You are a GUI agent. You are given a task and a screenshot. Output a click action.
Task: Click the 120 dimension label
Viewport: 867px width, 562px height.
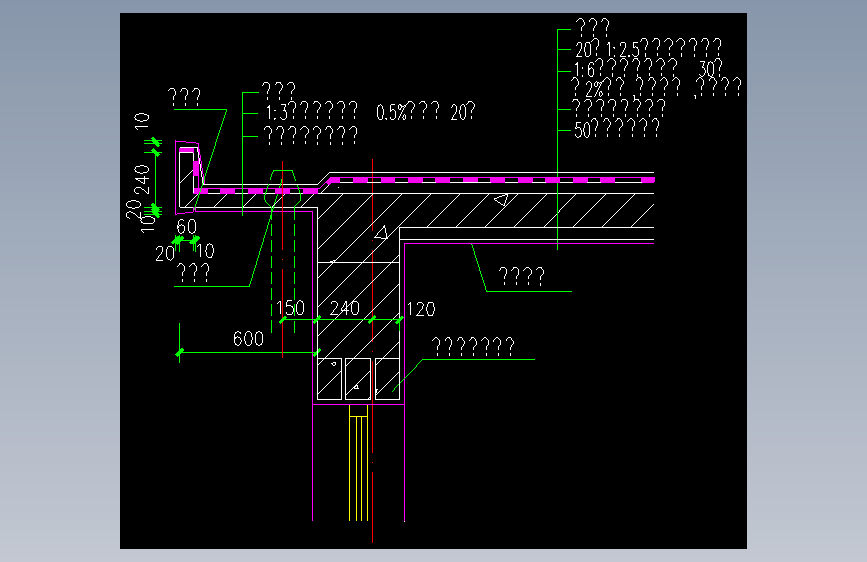click(421, 309)
